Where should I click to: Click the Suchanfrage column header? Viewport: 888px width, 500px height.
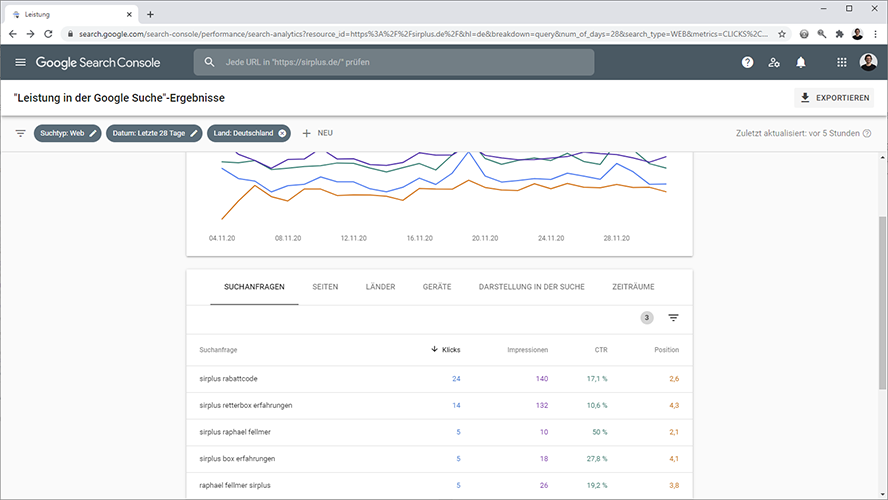(x=218, y=350)
